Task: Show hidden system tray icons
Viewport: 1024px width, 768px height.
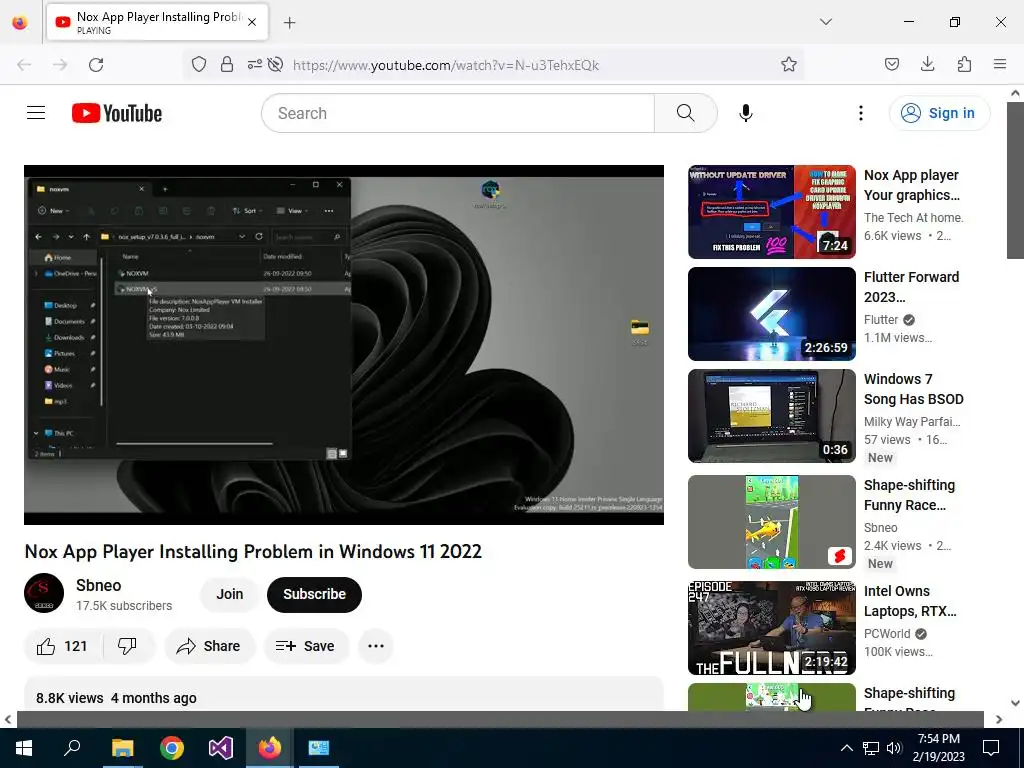Action: pyautogui.click(x=846, y=748)
